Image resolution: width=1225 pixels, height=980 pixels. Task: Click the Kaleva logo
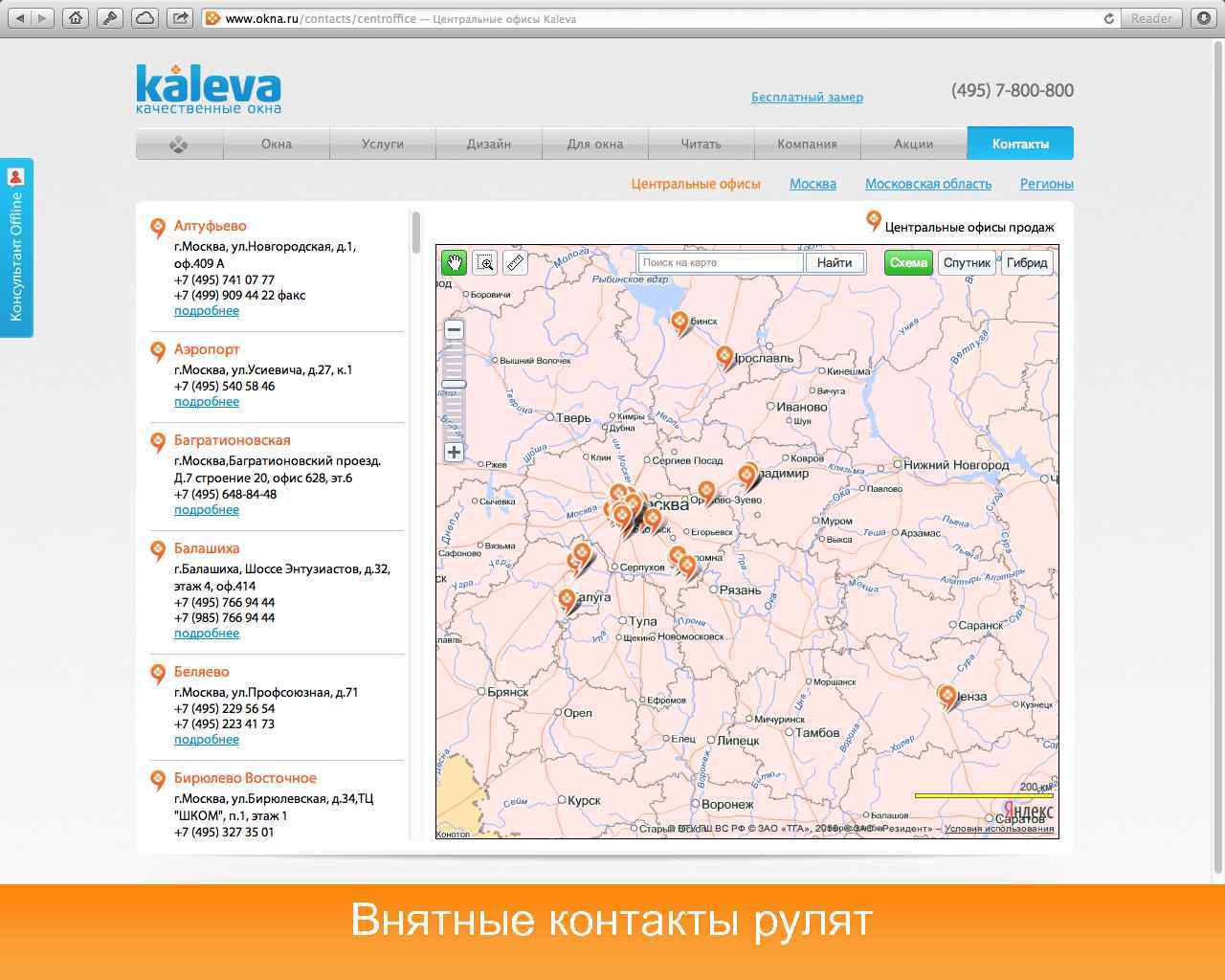206,86
